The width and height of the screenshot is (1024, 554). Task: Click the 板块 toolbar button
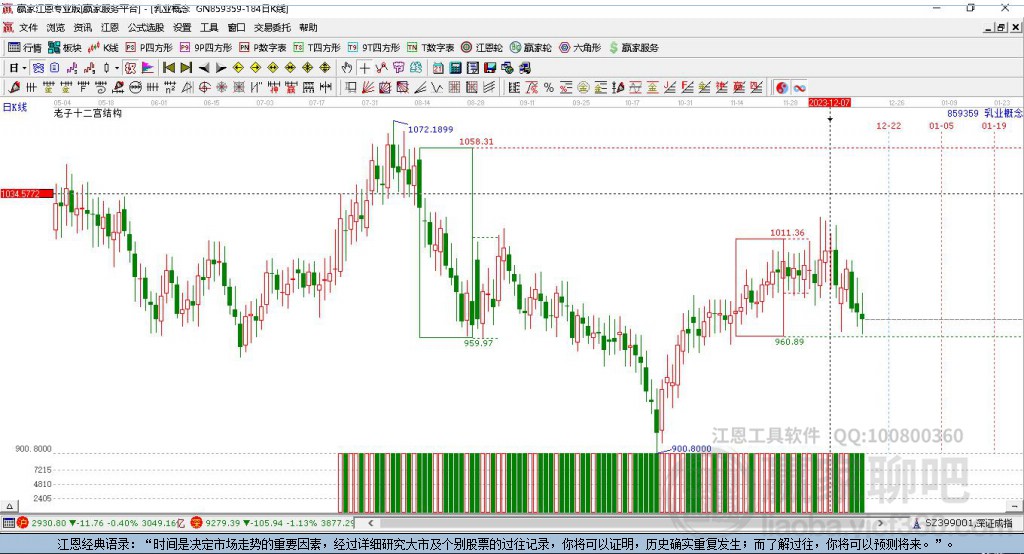coord(65,48)
